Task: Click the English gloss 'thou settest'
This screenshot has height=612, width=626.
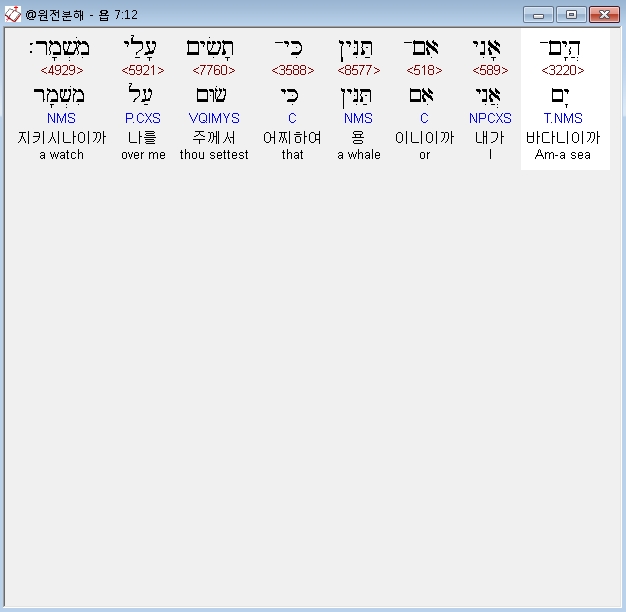Action: [214, 154]
